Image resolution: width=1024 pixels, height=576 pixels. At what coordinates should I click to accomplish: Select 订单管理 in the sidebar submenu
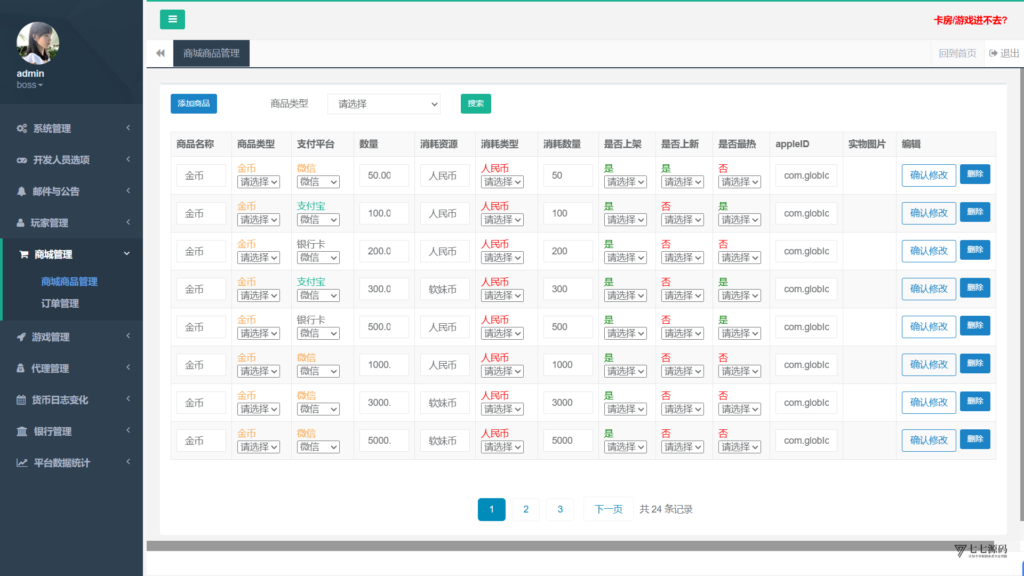[x=60, y=304]
